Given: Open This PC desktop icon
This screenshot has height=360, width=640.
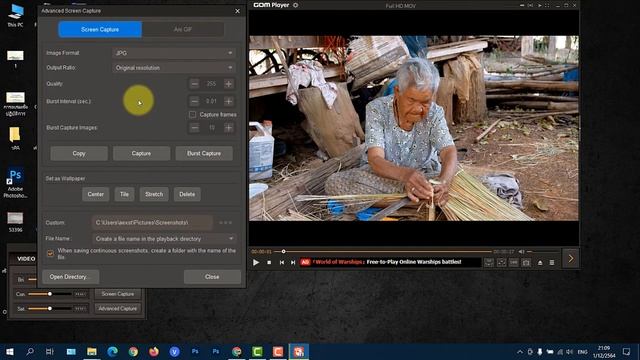Looking at the screenshot, I should tap(16, 16).
